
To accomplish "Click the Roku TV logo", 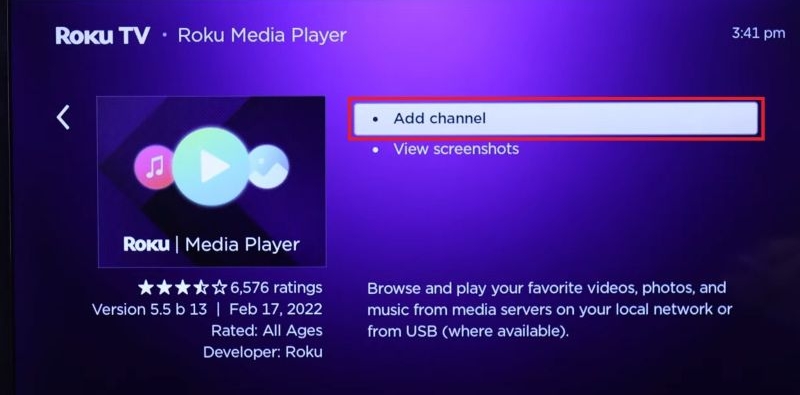I will pos(103,36).
